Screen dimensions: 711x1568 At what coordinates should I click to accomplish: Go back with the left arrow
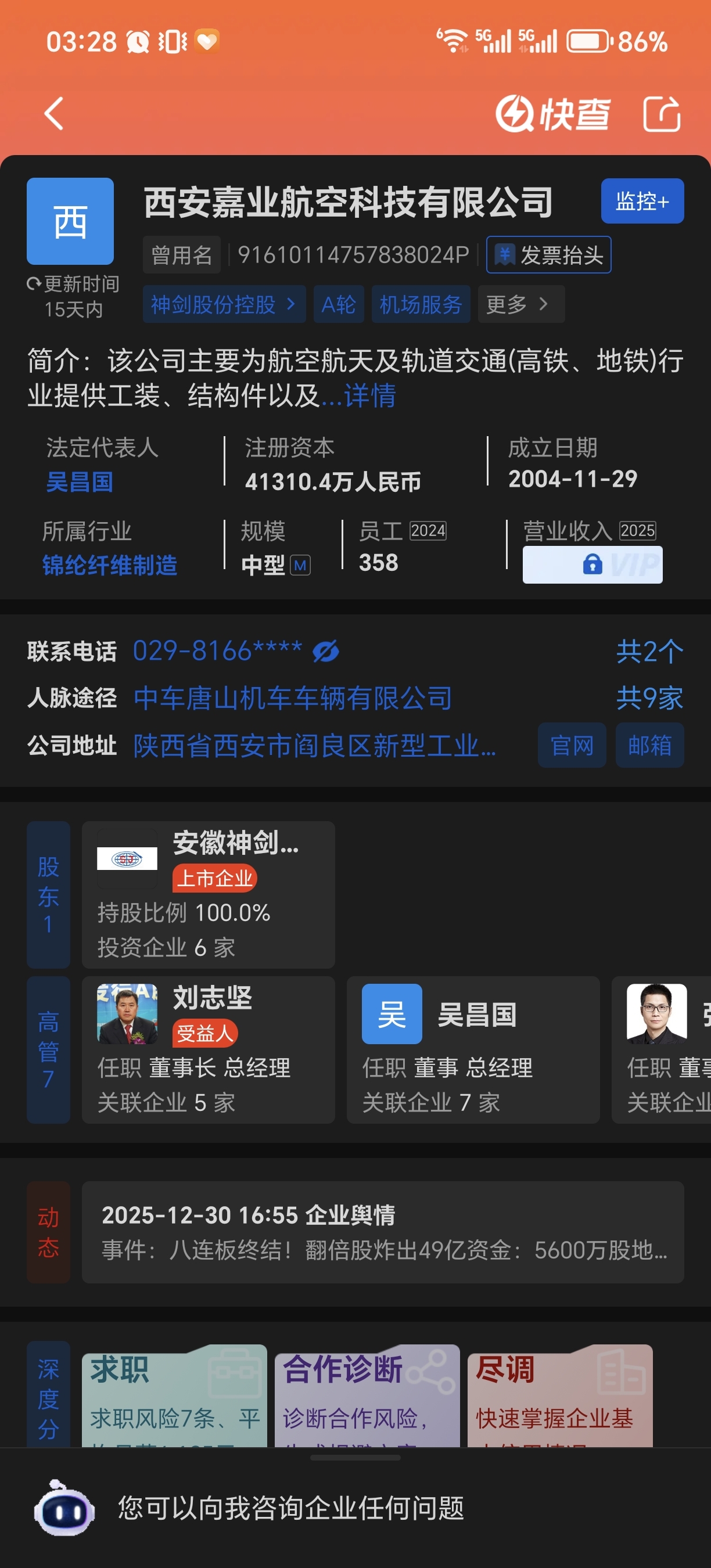(54, 113)
